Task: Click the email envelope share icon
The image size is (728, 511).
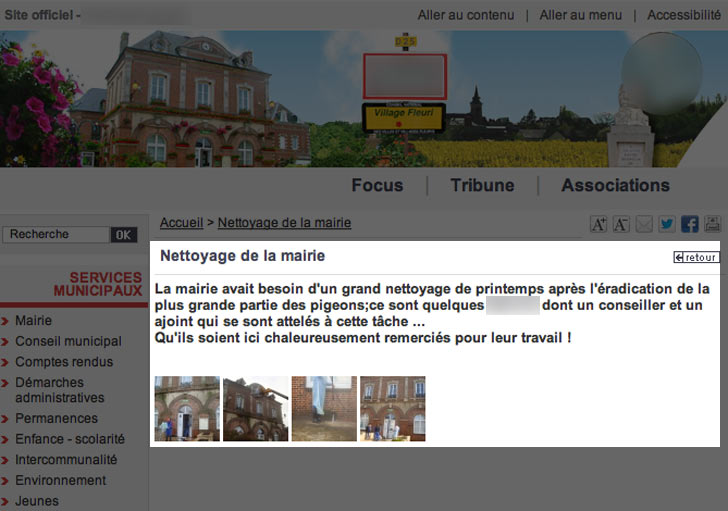Action: (x=644, y=224)
